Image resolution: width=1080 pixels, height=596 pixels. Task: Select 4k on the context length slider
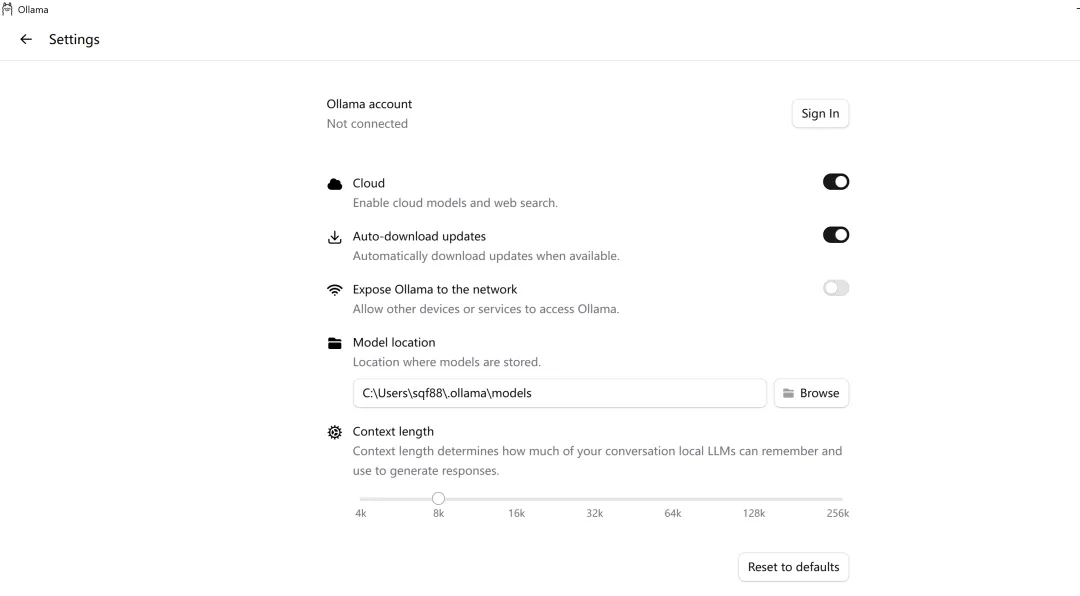[361, 499]
